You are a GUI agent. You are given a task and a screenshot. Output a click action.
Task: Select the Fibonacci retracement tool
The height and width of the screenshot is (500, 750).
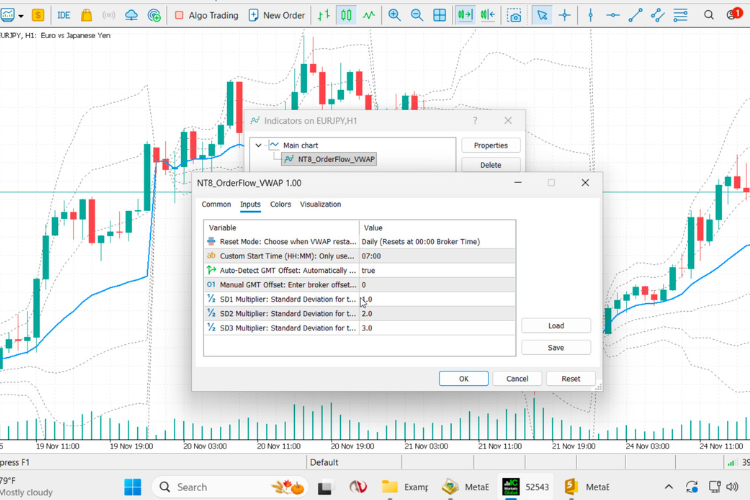(x=680, y=15)
